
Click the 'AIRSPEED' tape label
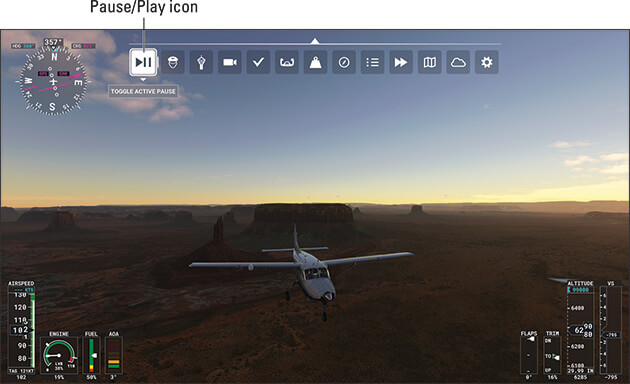(x=21, y=284)
